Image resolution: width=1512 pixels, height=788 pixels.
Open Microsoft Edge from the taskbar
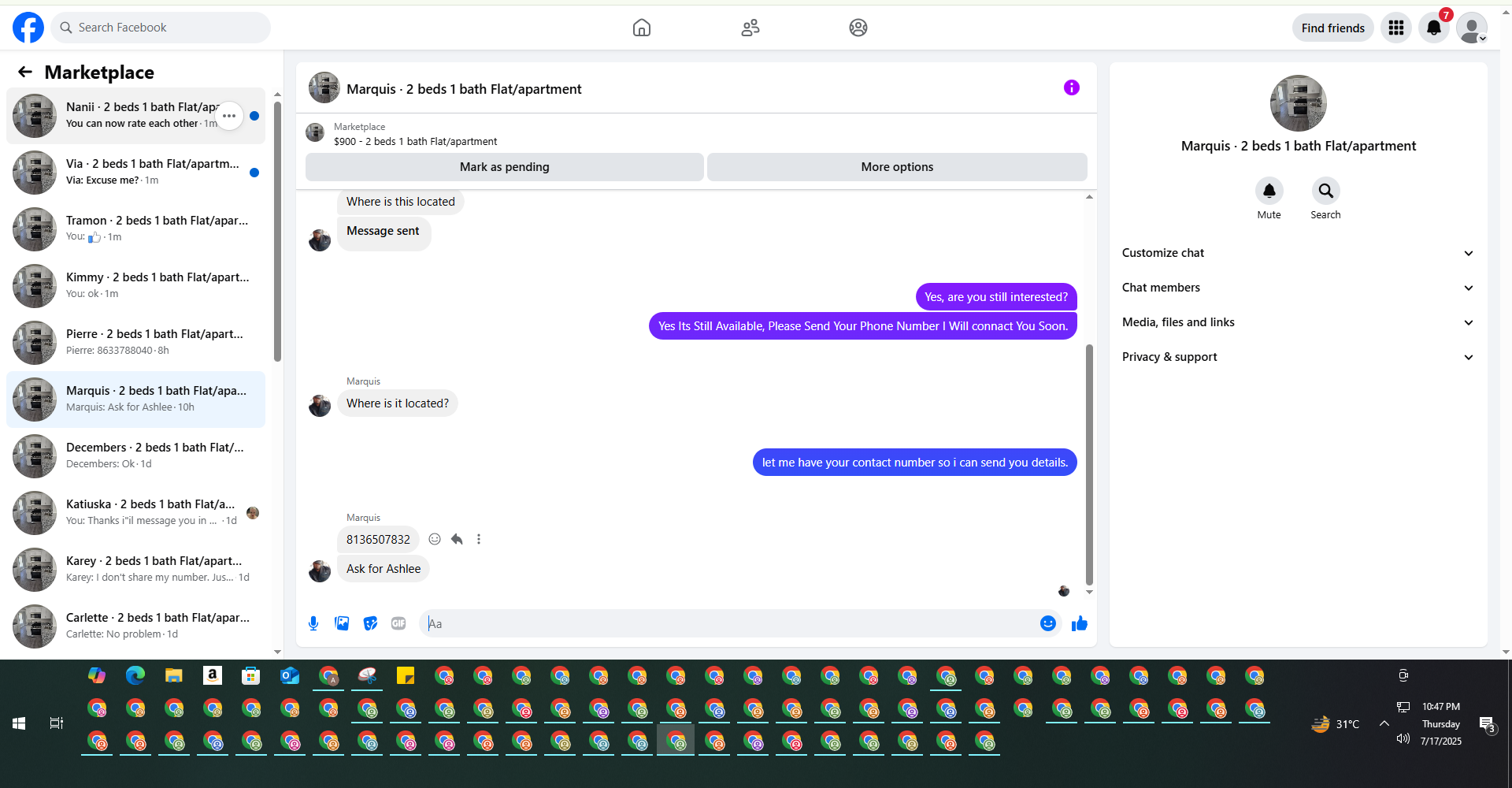pyautogui.click(x=135, y=675)
